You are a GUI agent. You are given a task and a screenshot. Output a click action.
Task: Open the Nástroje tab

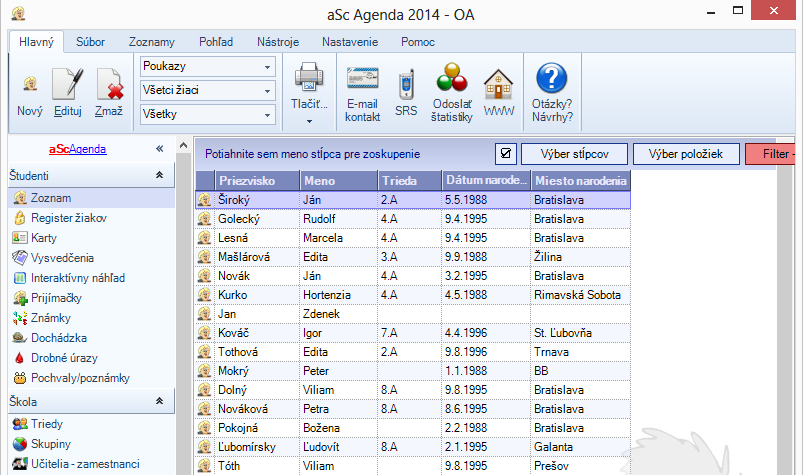pyautogui.click(x=278, y=42)
